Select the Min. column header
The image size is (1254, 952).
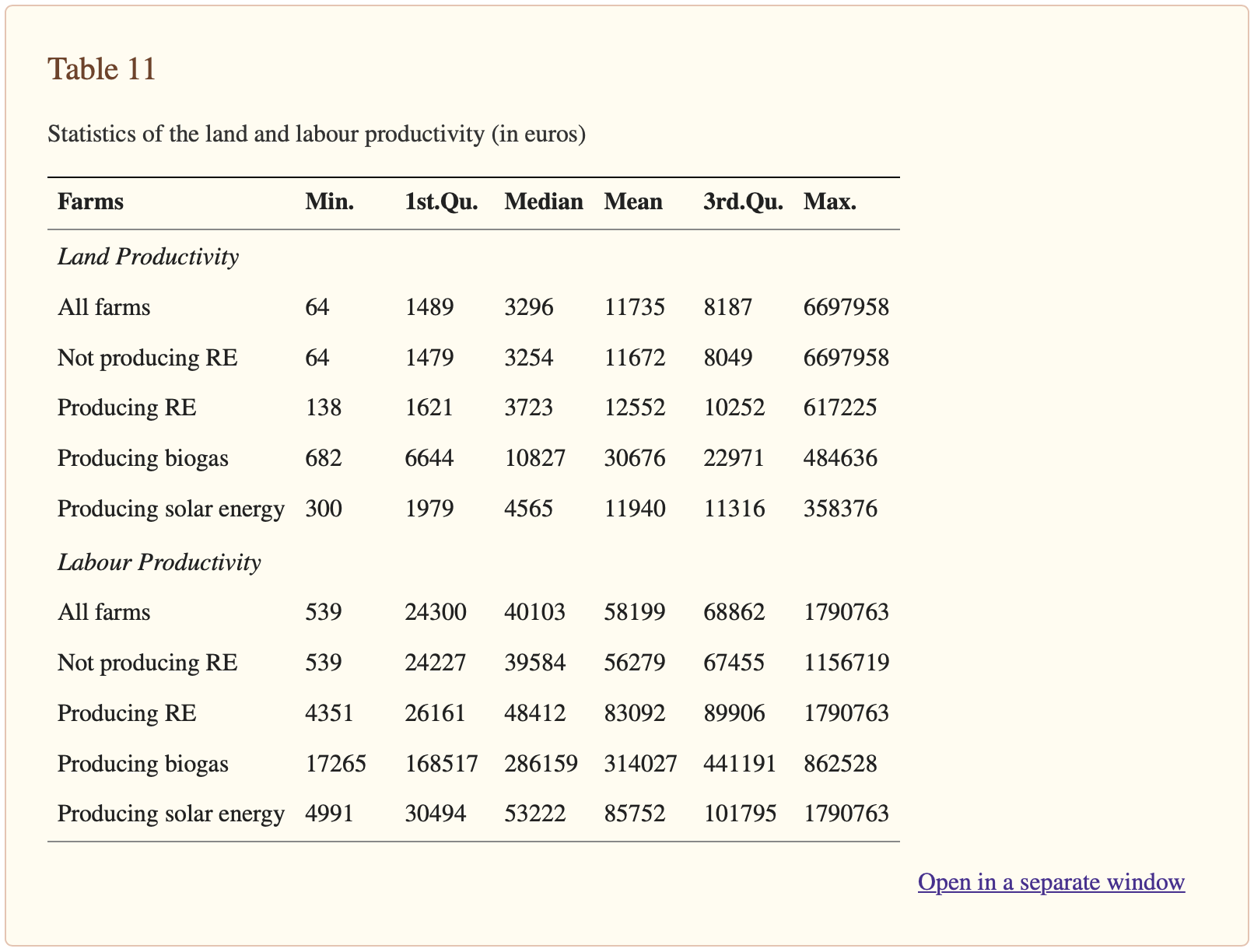point(330,202)
